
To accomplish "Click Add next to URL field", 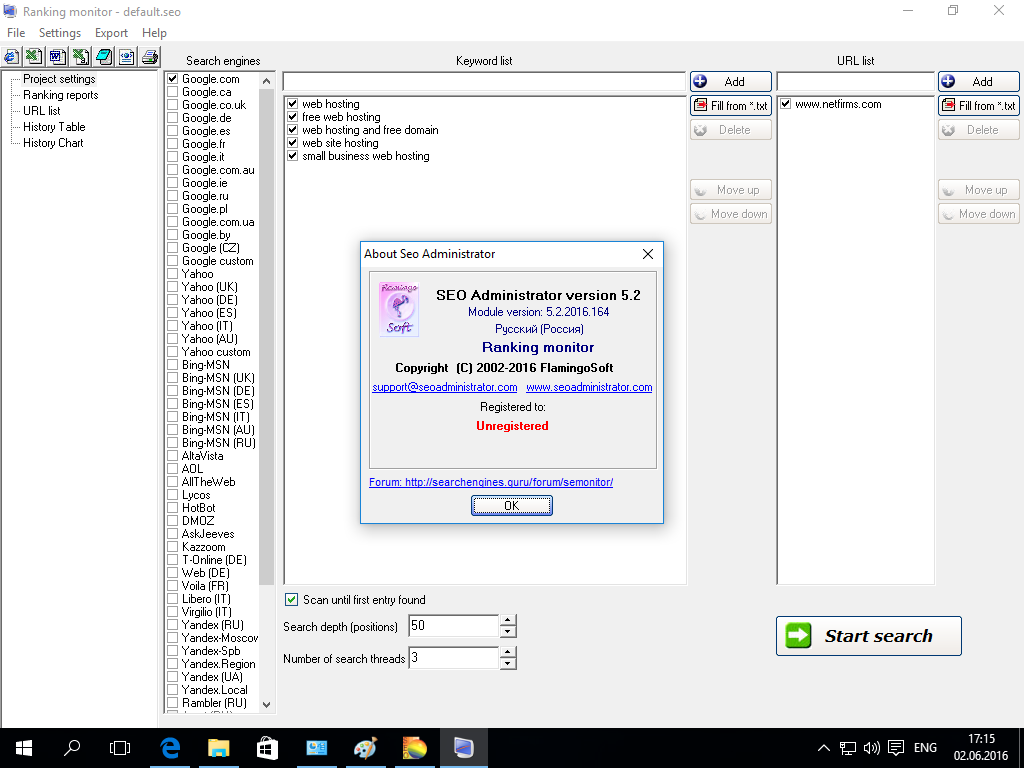I will point(979,82).
